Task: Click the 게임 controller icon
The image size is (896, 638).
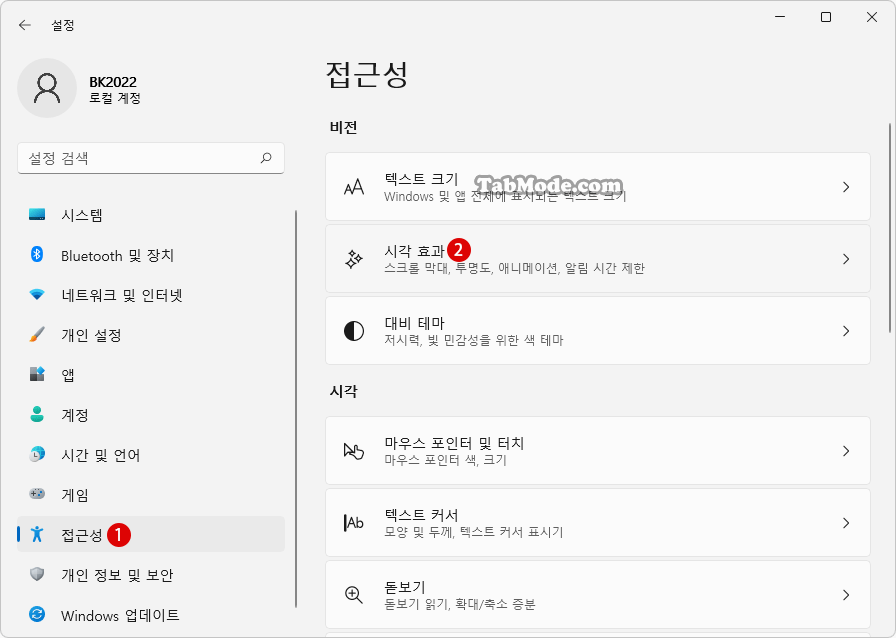Action: [37, 493]
